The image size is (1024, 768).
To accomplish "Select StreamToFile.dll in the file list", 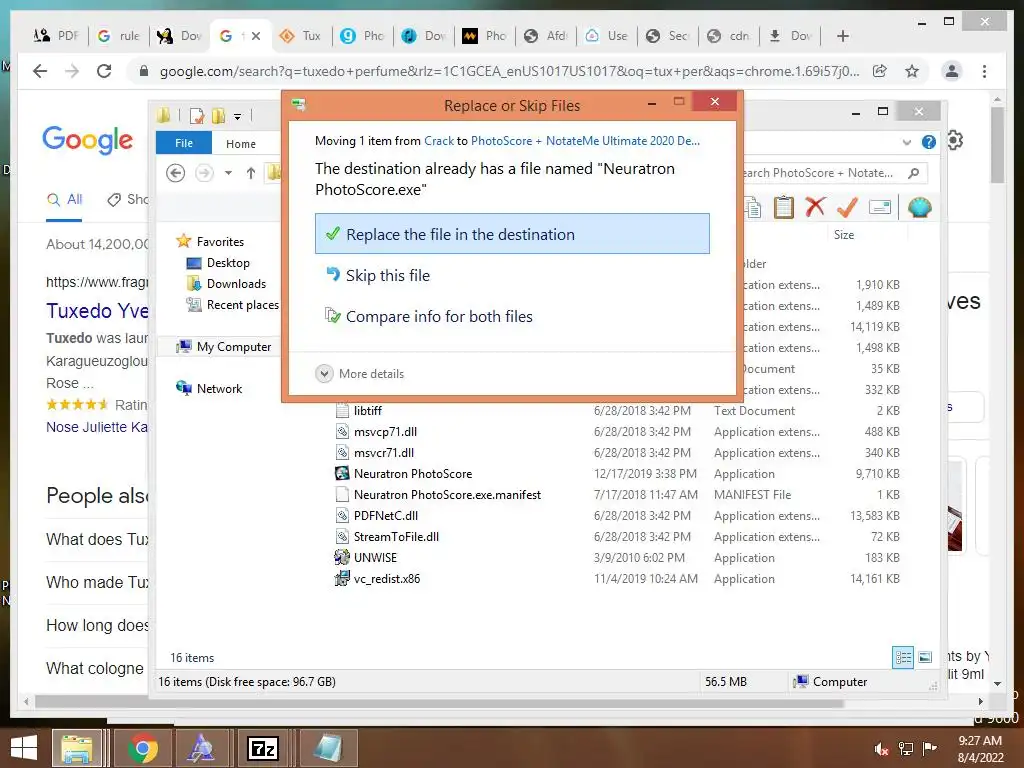I will [x=396, y=536].
